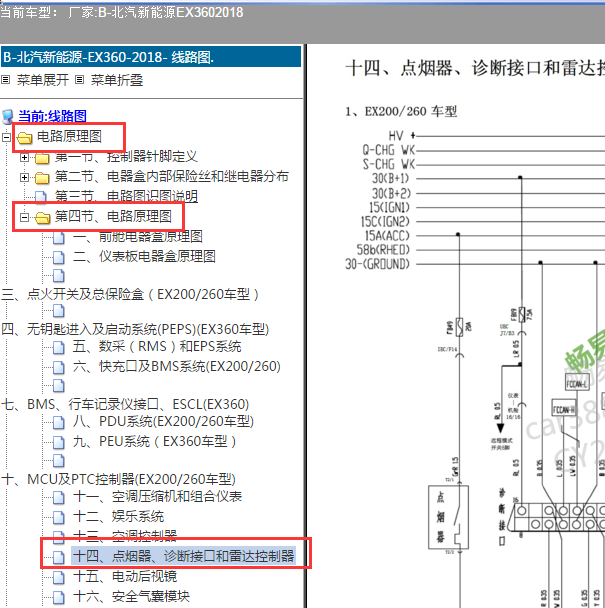Click the 电路原理图 open folder icon
Screen dimensions: 605x608
pyautogui.click(x=24, y=137)
